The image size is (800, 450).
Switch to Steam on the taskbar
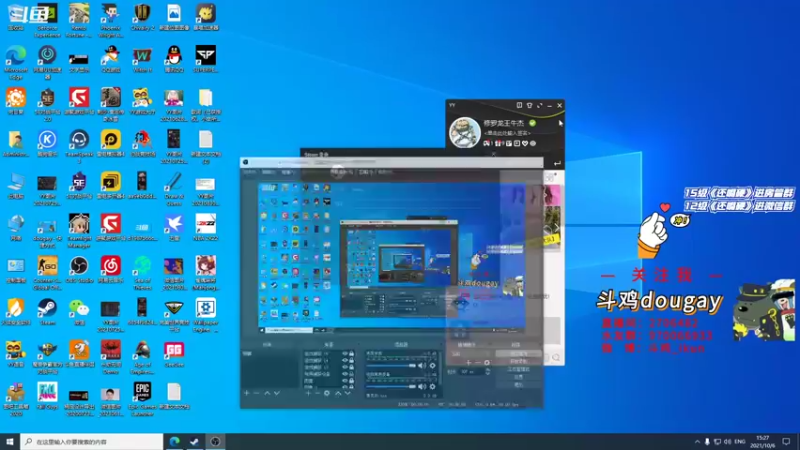[194, 441]
